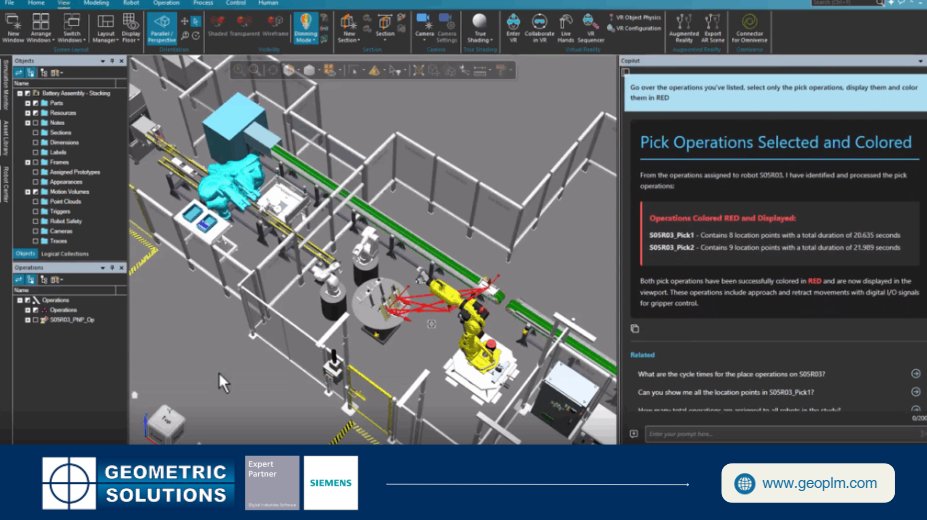
Task: Ask to show location points in S05R03_Pick1
Action: tap(726, 392)
